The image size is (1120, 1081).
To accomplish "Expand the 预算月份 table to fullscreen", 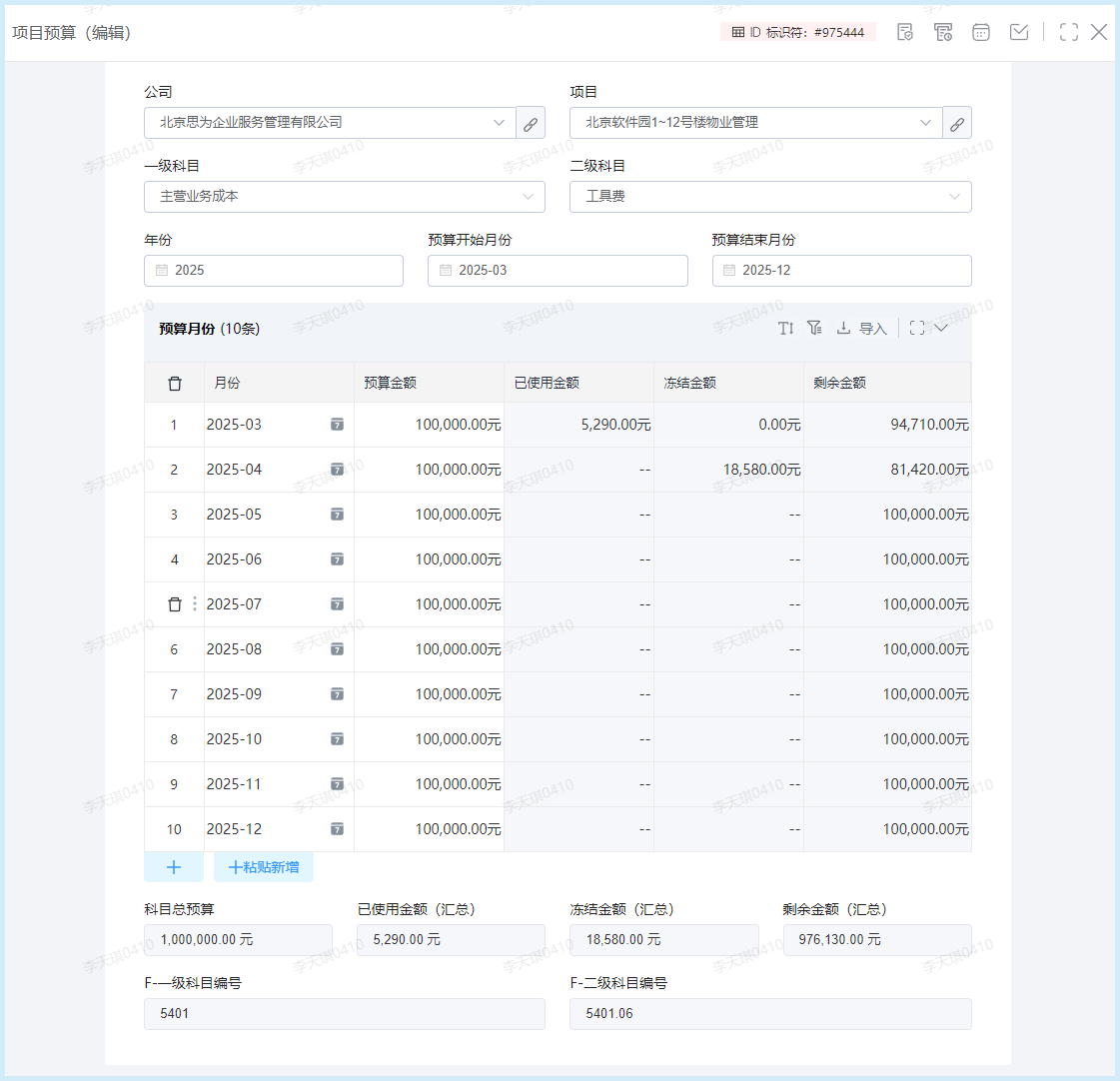I will [x=917, y=328].
